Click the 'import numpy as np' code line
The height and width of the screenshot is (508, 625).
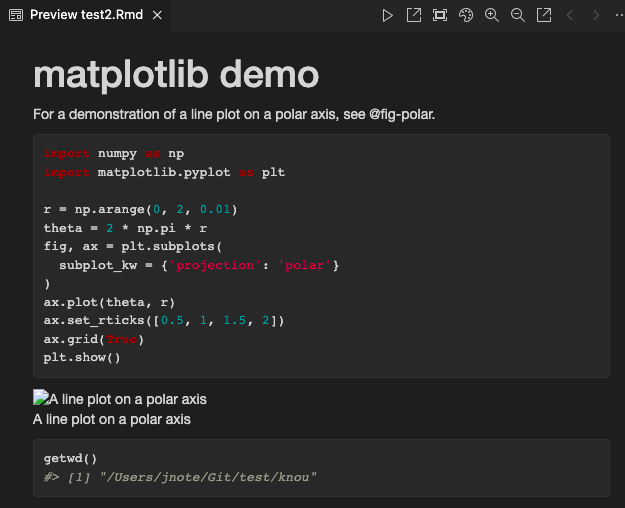click(x=114, y=154)
